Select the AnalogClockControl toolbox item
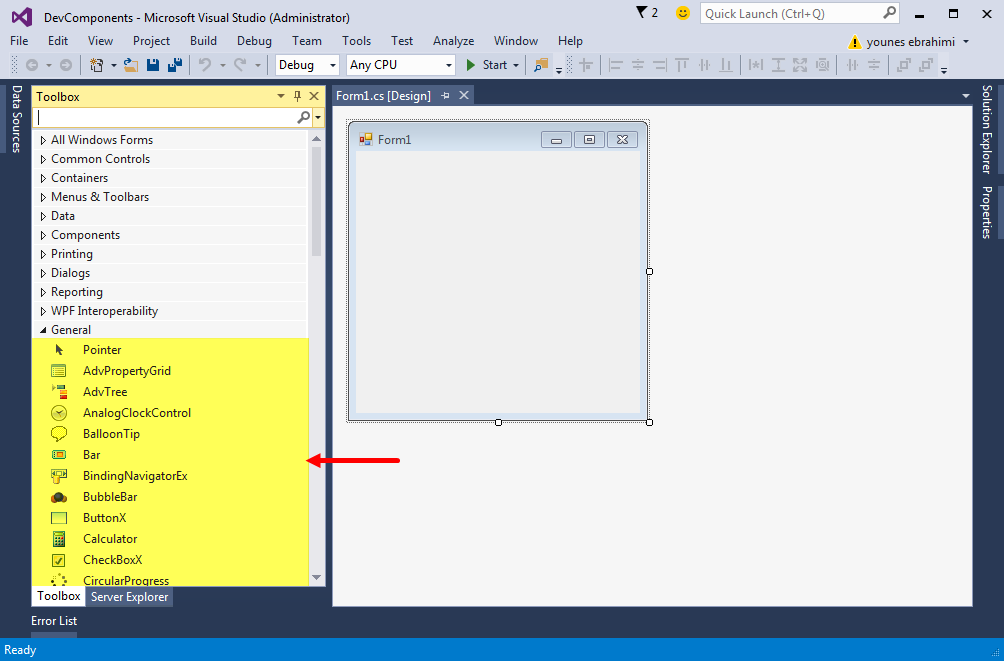 coord(137,413)
